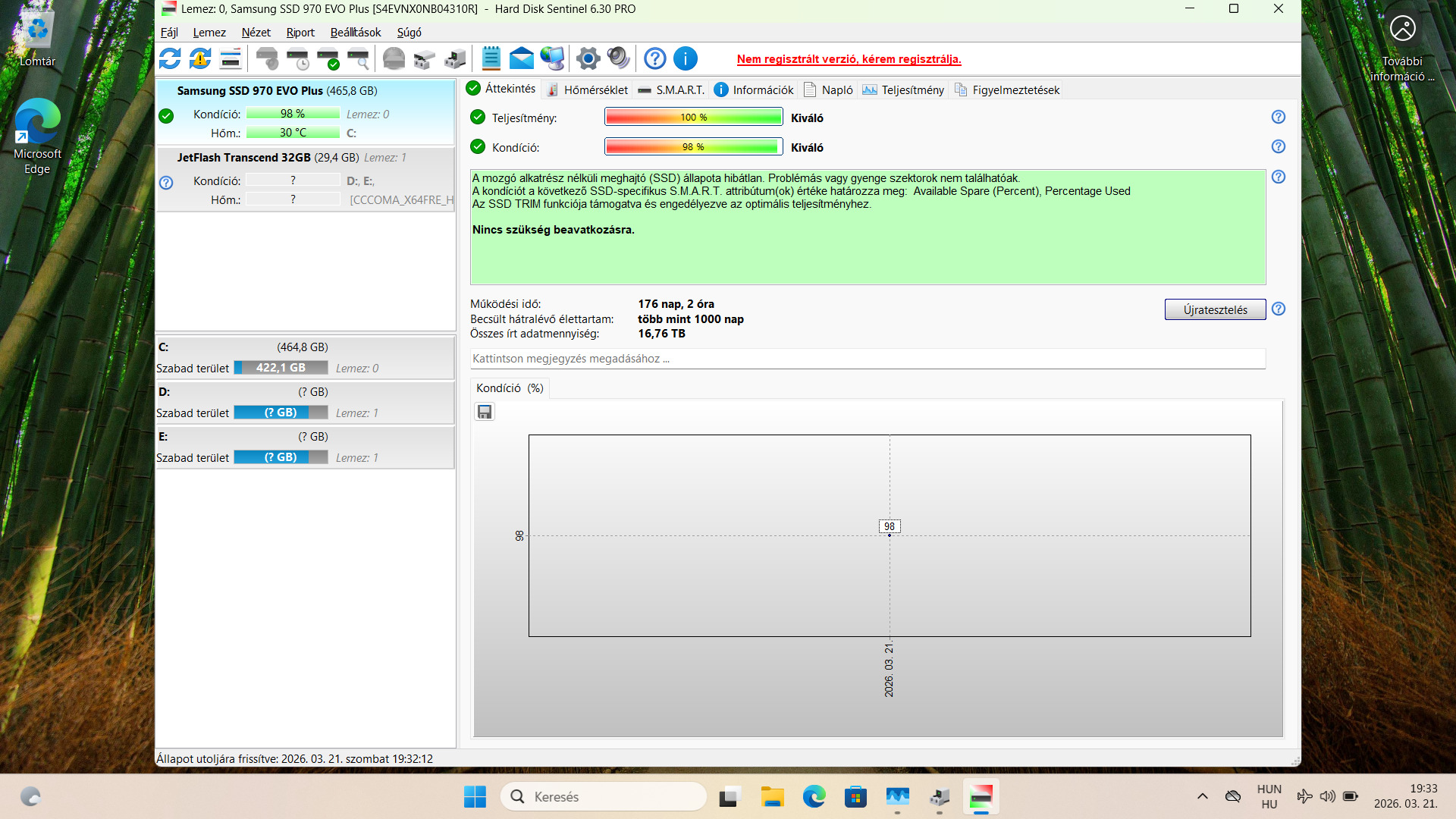This screenshot has height=819, width=1456.
Task: Click the blue info icon in toolbar
Action: pos(685,58)
